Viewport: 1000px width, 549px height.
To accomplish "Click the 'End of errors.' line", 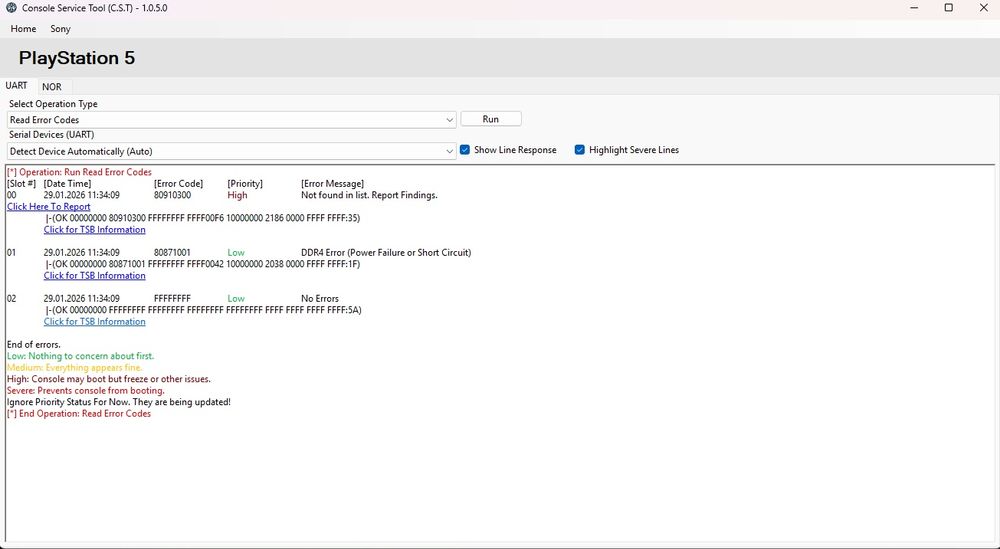I will [34, 344].
